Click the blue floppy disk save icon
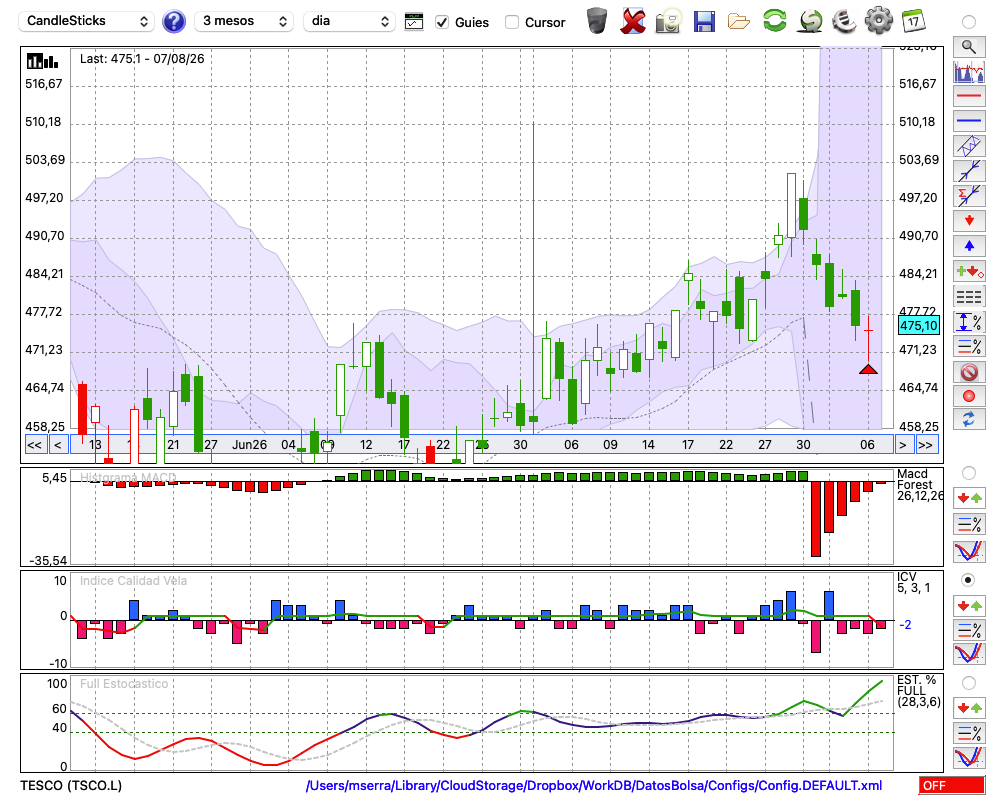Image resolution: width=1000 pixels, height=800 pixels. 704,22
